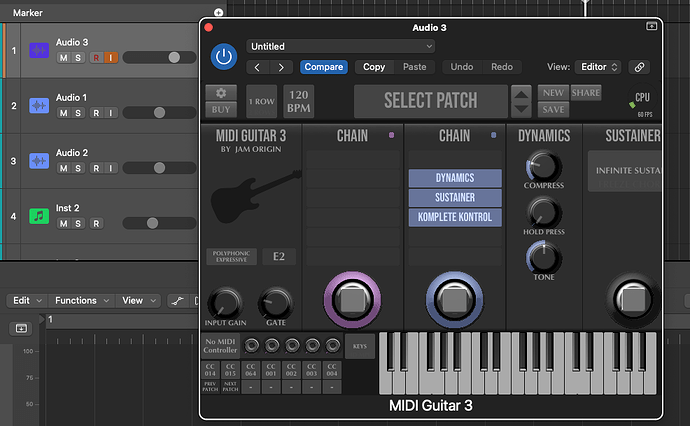Click the guitar silhouette image
The image size is (690, 426).
[254, 197]
